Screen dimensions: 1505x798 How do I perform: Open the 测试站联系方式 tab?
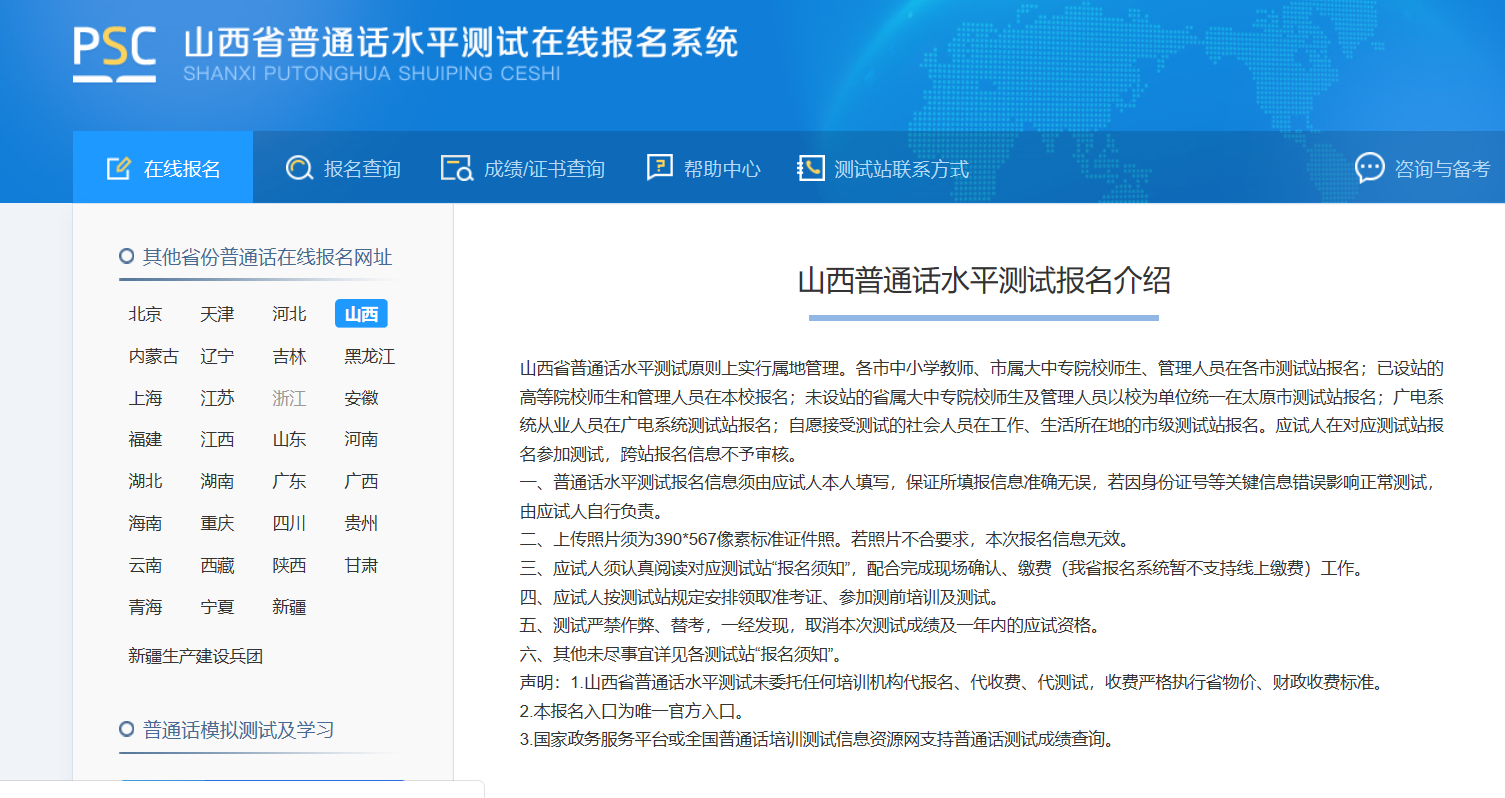coord(883,168)
